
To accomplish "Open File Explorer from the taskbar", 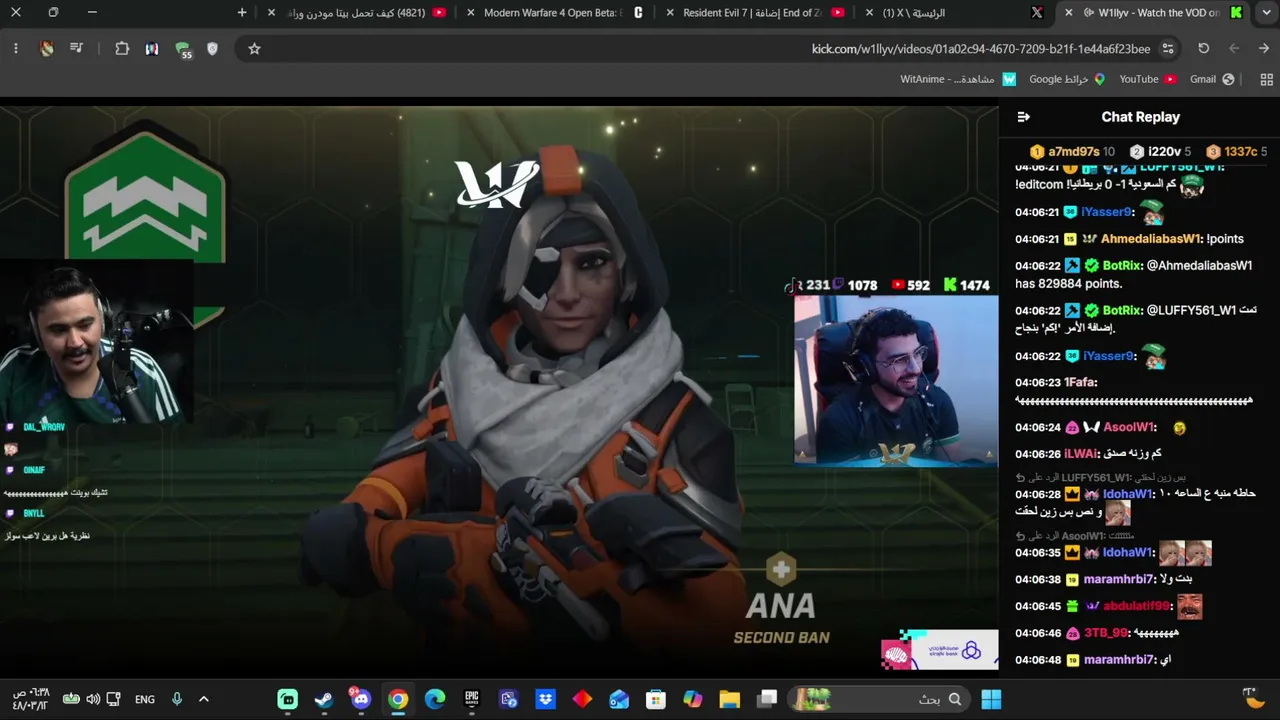I will (x=729, y=699).
